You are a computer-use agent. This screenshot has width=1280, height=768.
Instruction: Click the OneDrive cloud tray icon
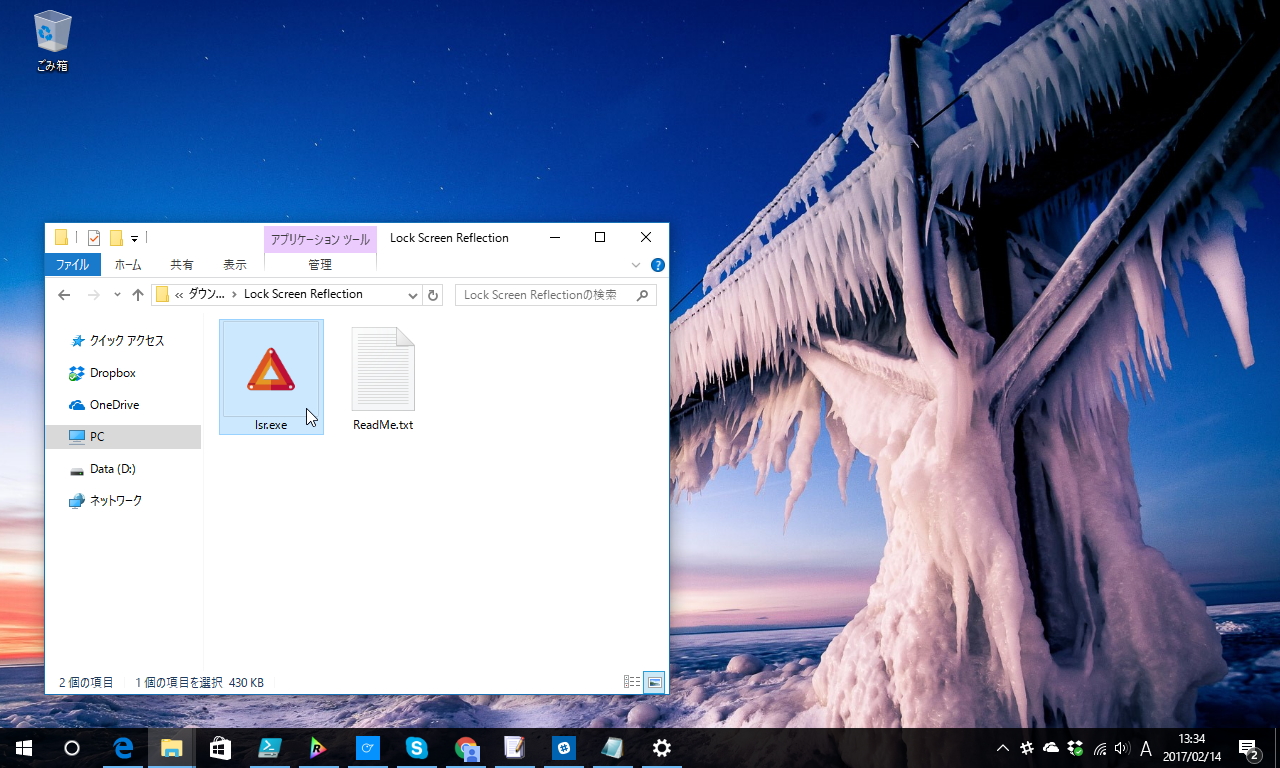tap(1051, 748)
